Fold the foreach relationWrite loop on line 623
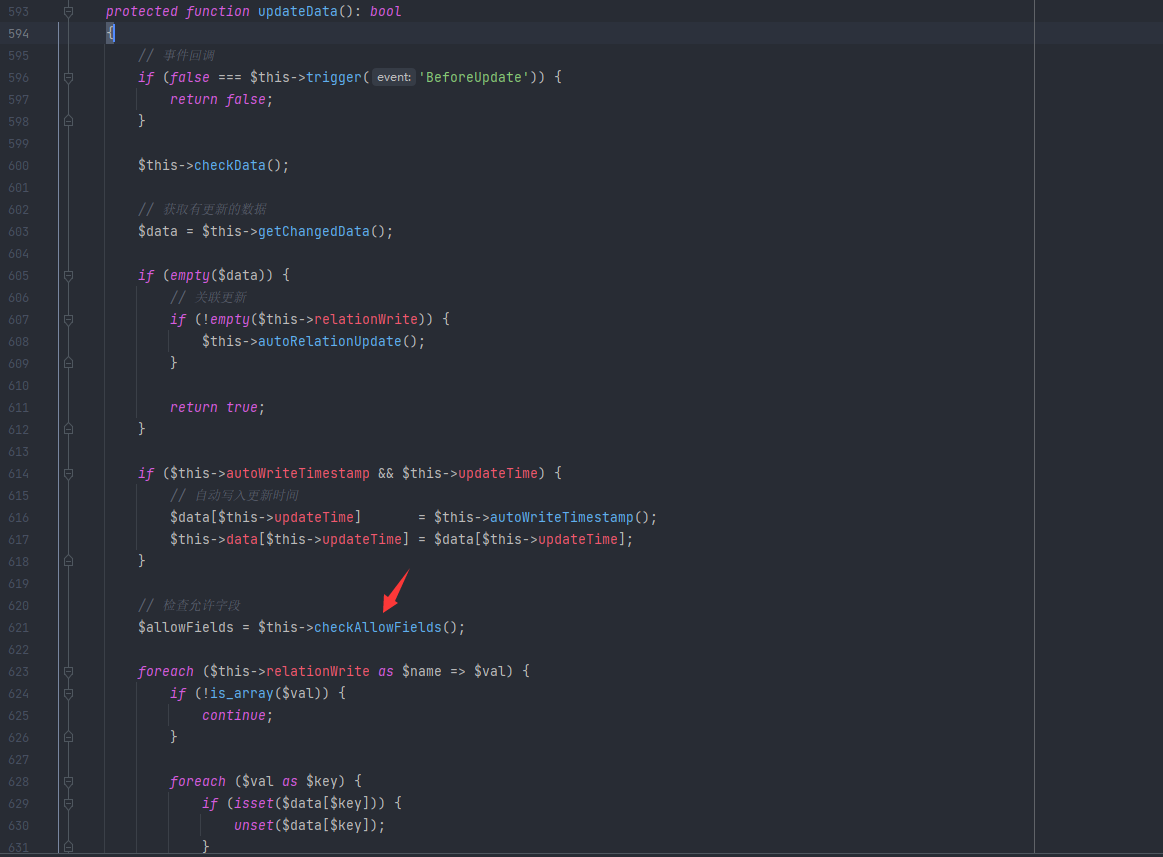The height and width of the screenshot is (857, 1163). [x=68, y=671]
